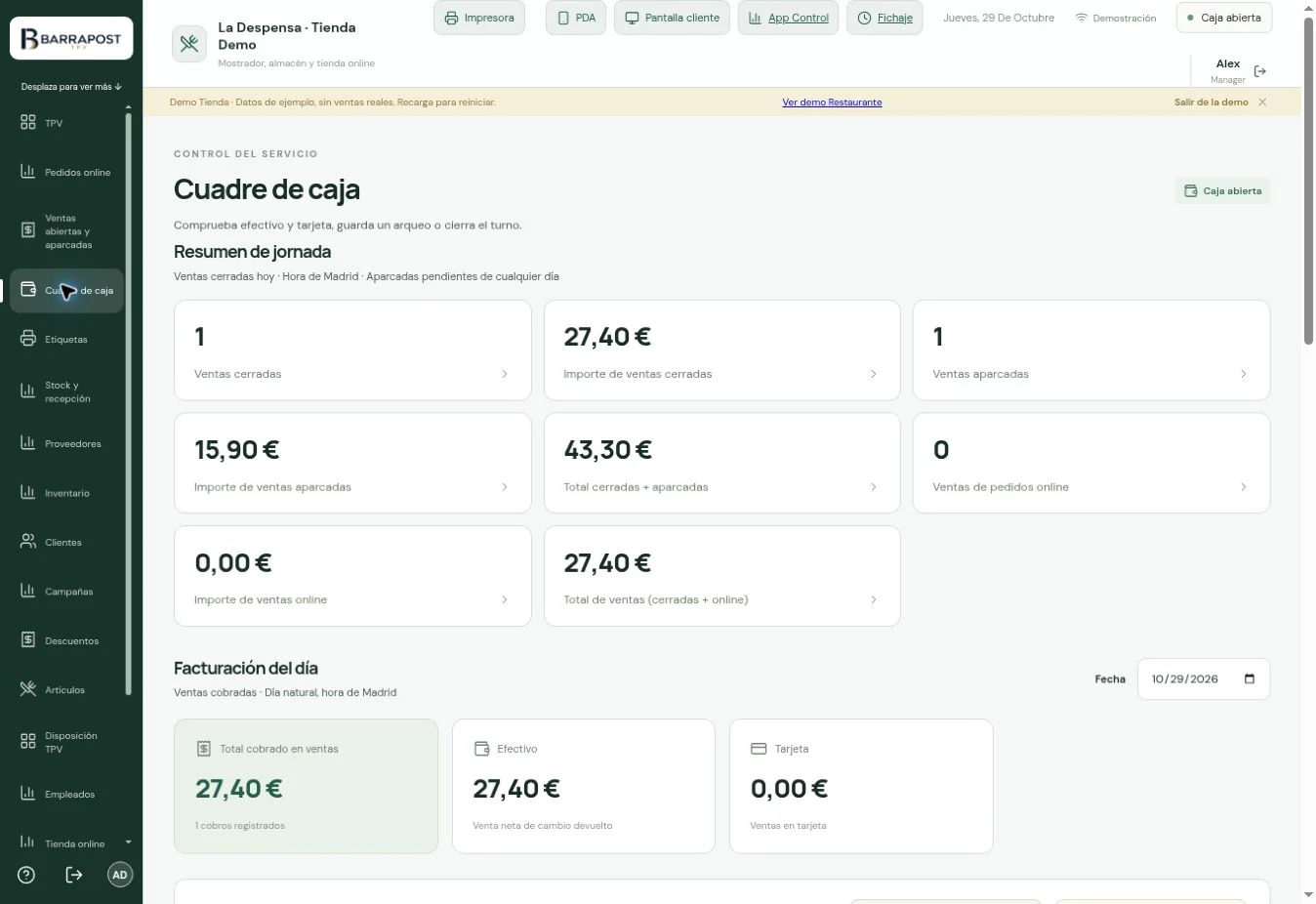This screenshot has height=904, width=1316.
Task: Expand Total de ventas (cerradas + online) chevron
Action: [874, 600]
